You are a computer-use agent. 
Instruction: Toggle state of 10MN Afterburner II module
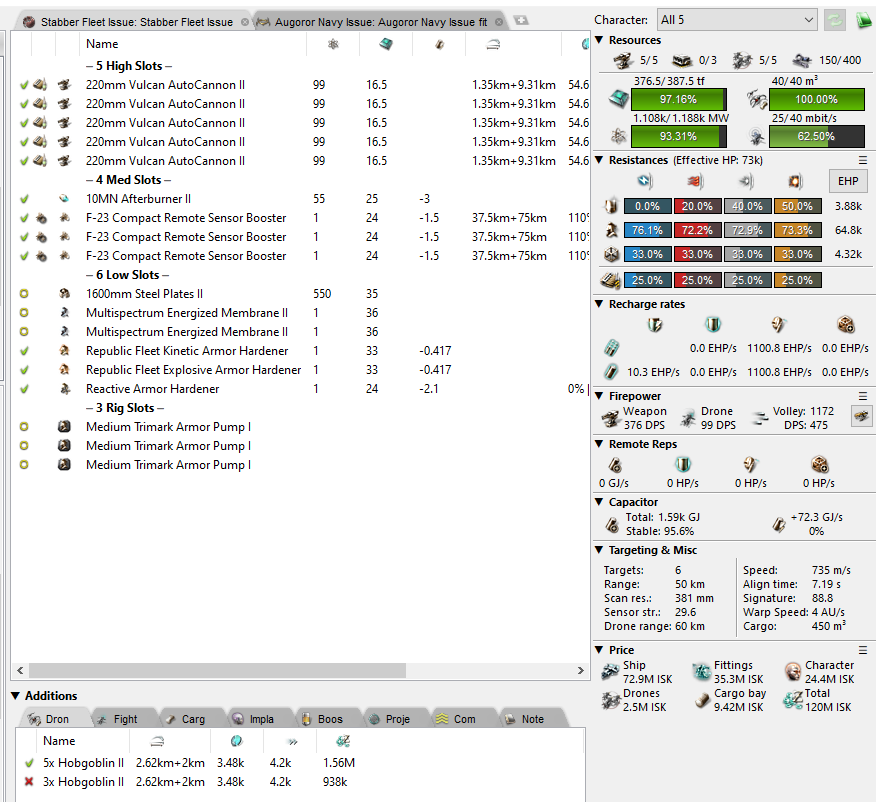click(24, 199)
